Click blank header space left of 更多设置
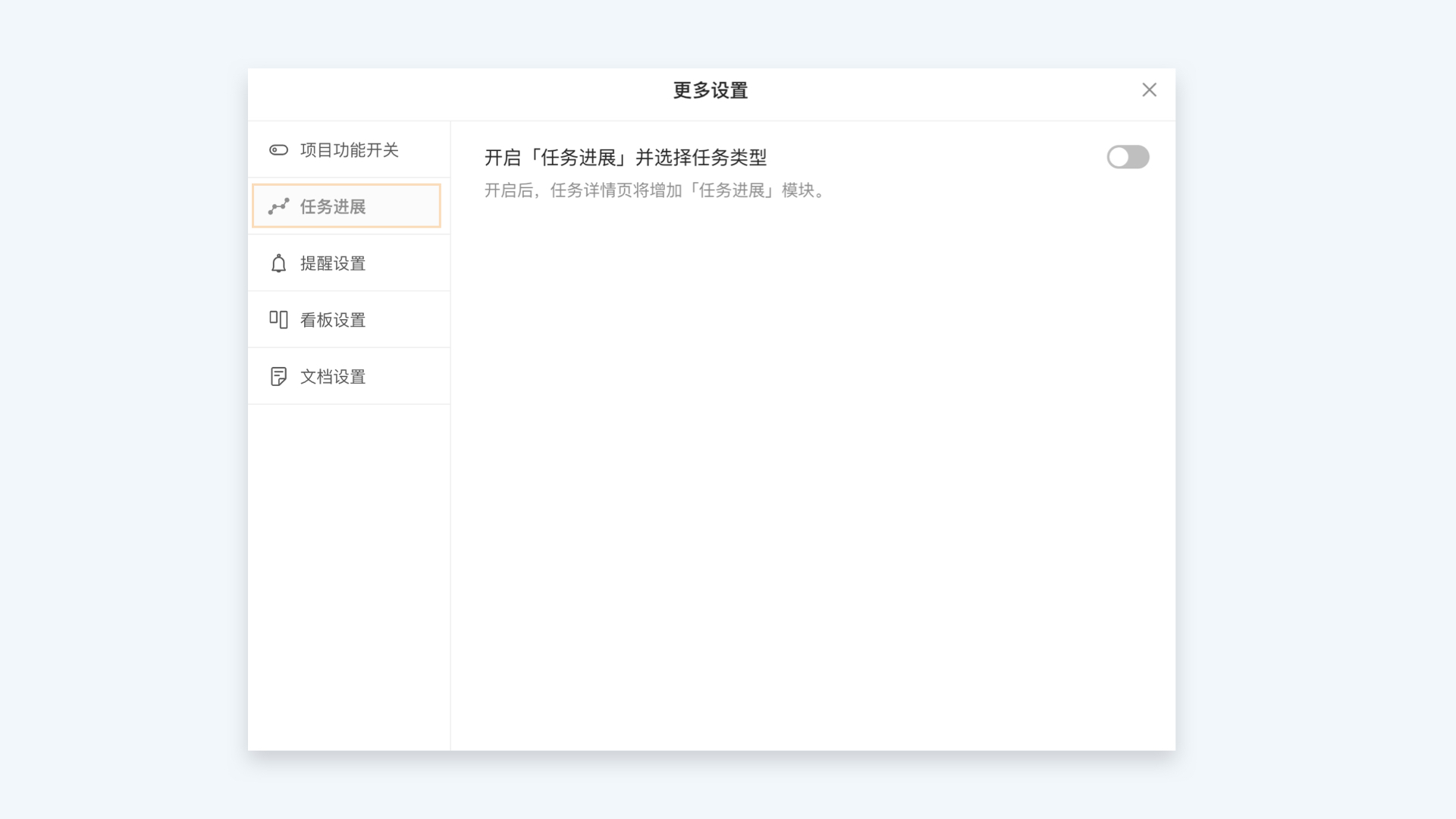 [x=455, y=93]
